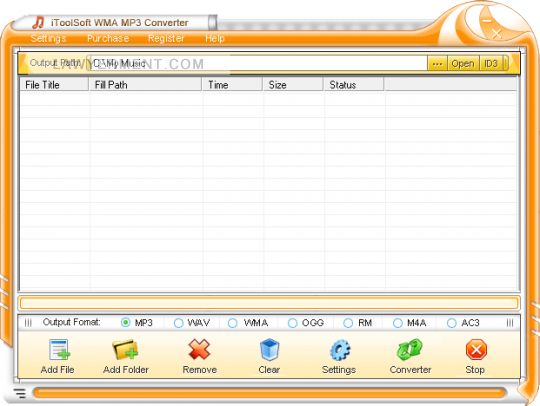Click the music note app icon in title bar

pos(38,22)
